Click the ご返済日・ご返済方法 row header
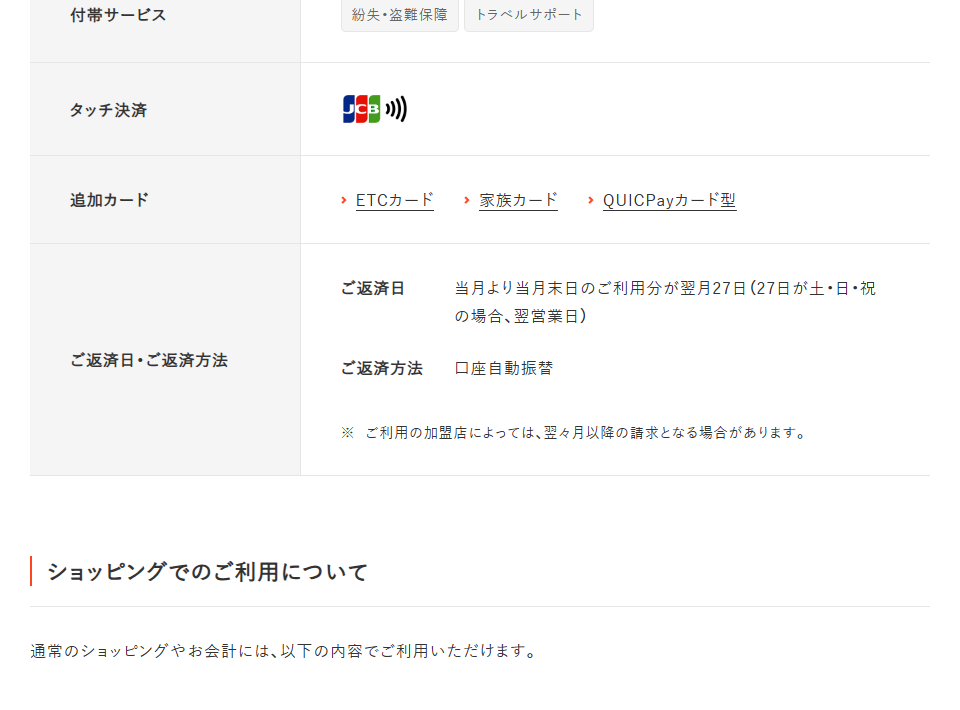The height and width of the screenshot is (710, 960). [x=149, y=361]
